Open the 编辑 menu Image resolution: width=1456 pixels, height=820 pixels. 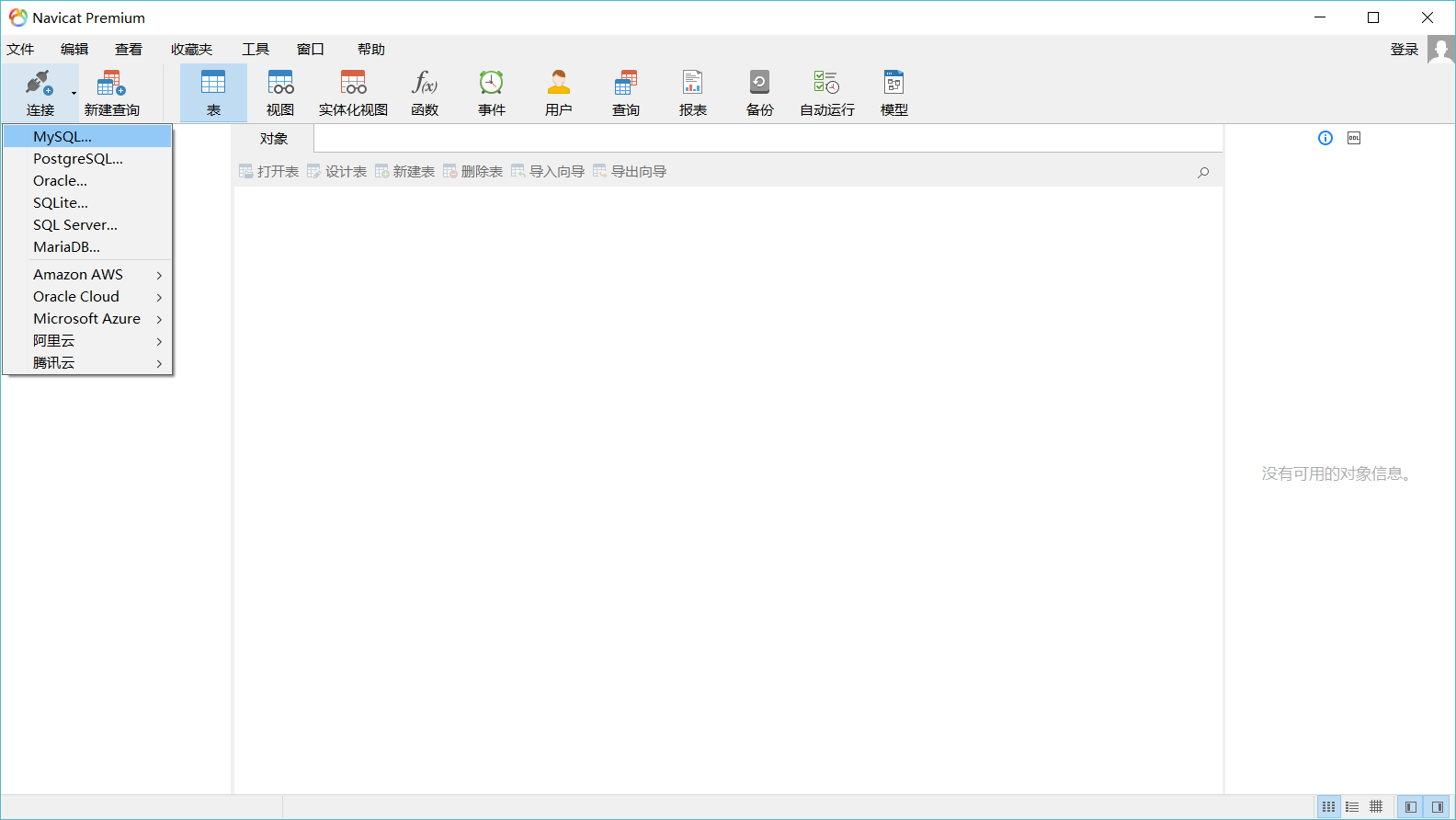74,50
